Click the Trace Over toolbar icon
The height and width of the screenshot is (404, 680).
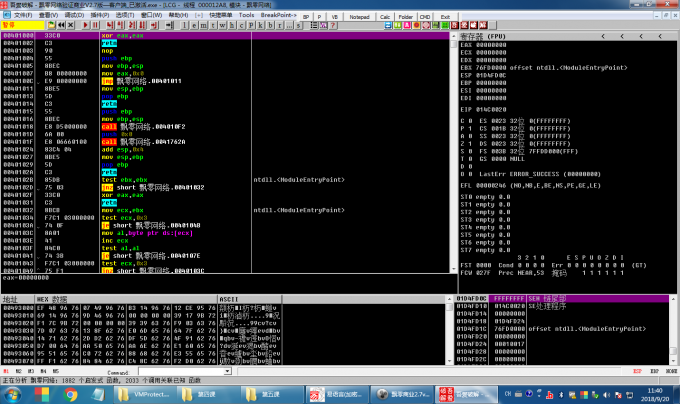[142, 25]
